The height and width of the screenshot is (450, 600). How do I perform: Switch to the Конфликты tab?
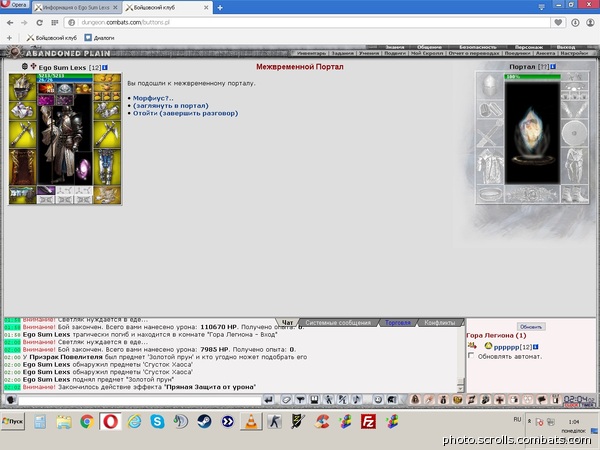pos(440,323)
